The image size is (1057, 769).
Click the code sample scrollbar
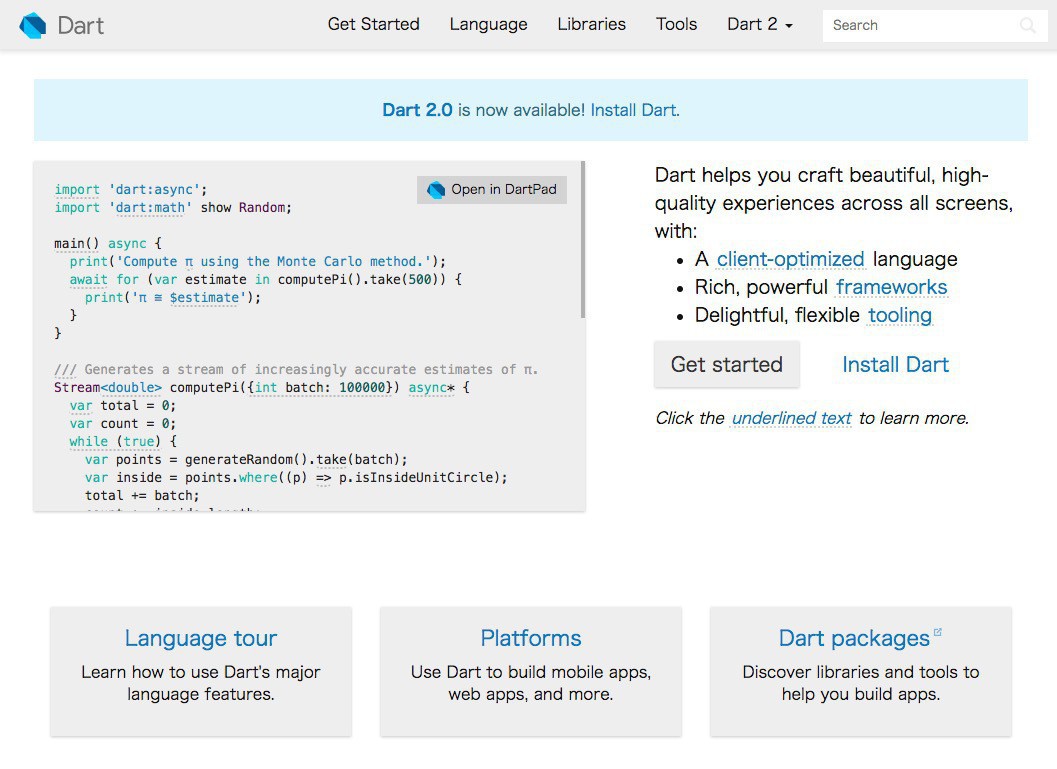point(582,240)
